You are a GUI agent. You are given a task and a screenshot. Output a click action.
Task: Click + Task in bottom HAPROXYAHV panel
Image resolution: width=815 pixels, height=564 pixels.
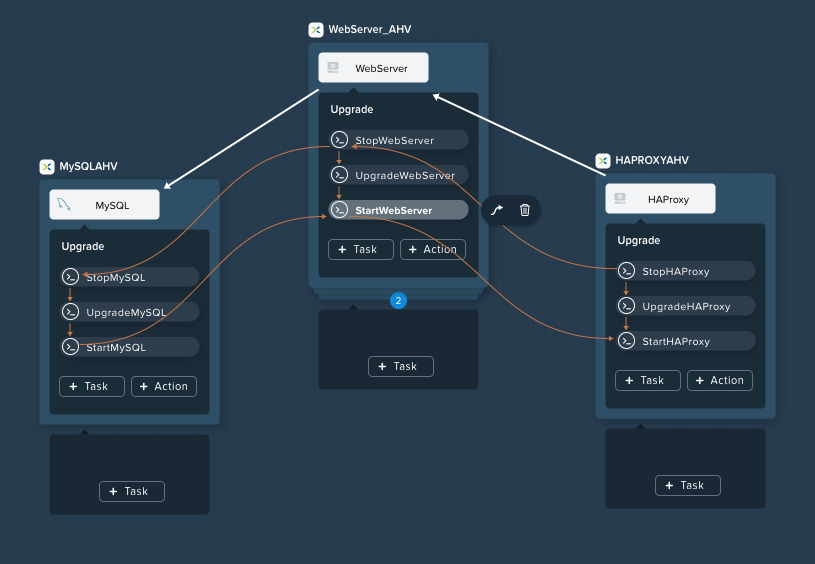(x=688, y=486)
